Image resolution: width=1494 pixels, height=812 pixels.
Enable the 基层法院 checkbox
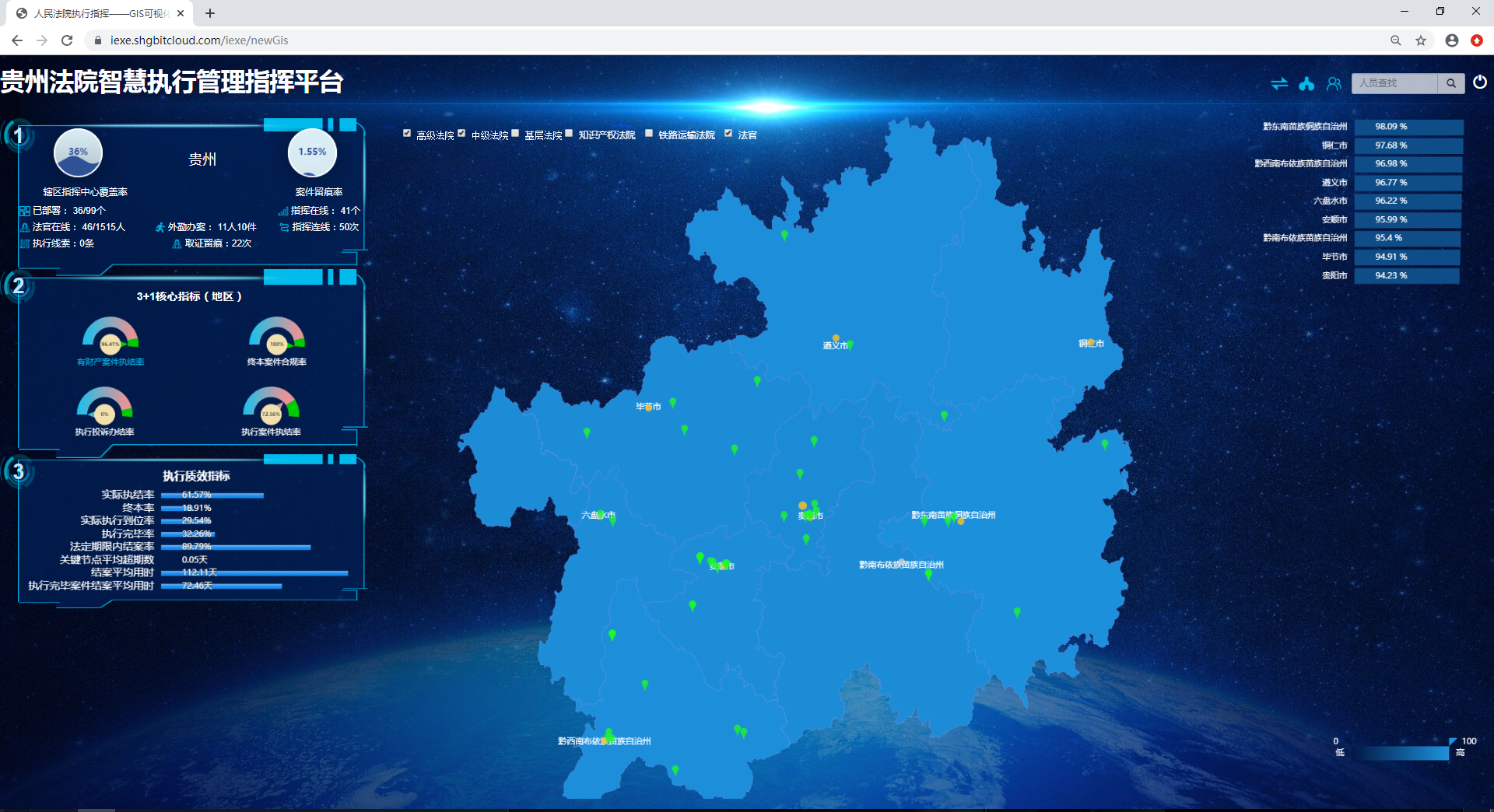point(515,134)
